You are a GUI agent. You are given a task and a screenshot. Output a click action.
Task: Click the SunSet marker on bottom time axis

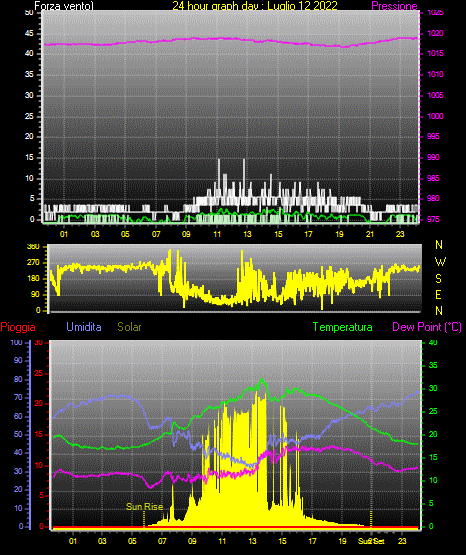tap(371, 541)
